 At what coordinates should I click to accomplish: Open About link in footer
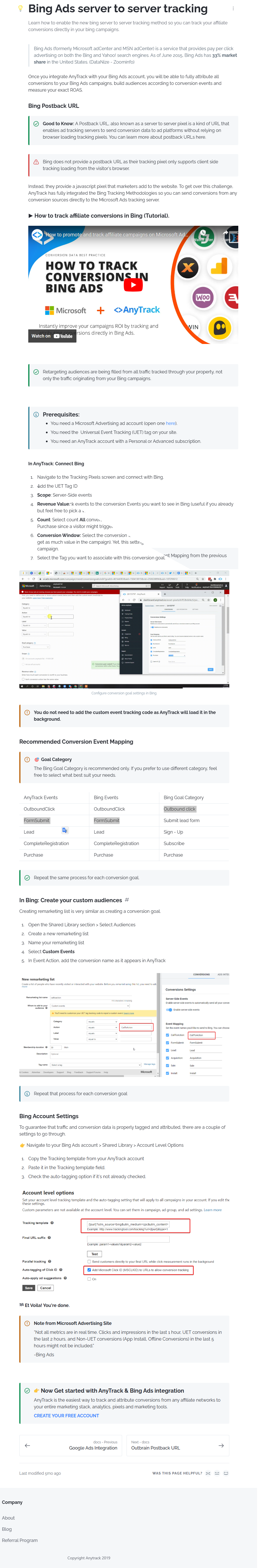coord(8,1518)
